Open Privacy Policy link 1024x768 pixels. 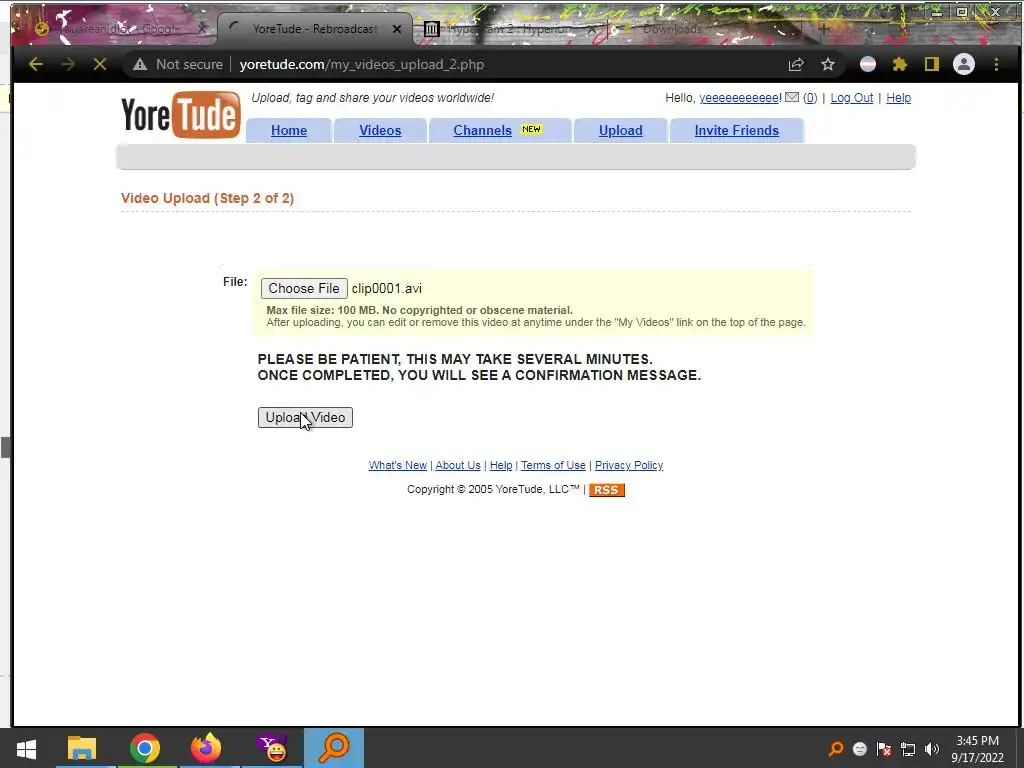[x=629, y=465]
